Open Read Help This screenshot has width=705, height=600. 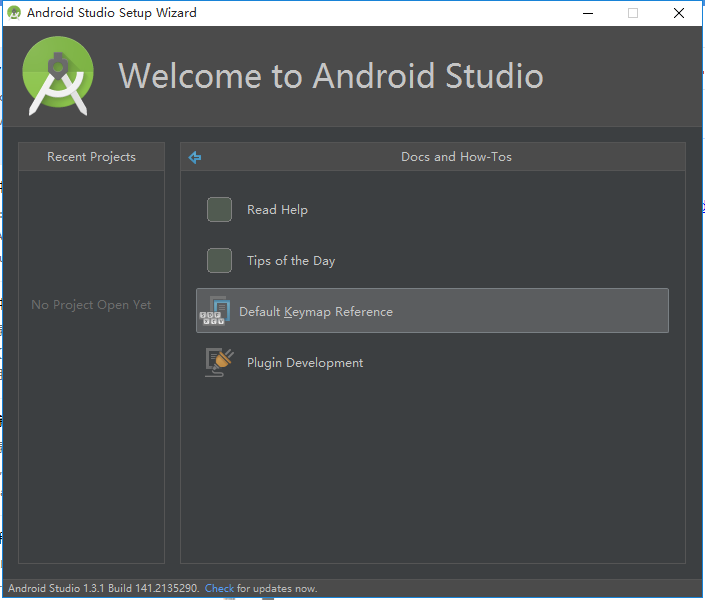(x=277, y=210)
